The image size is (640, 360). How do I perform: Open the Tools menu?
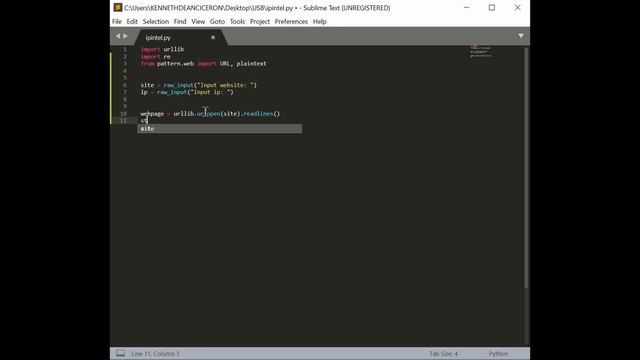[237, 22]
